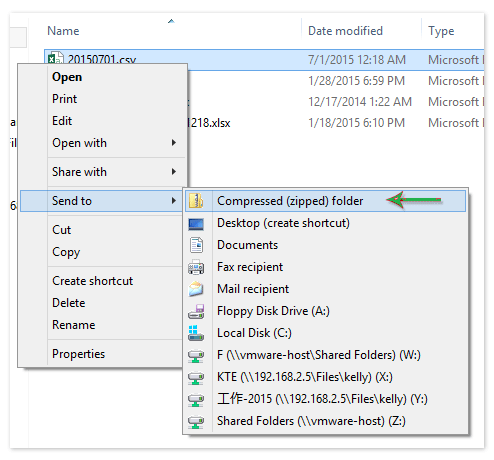
Task: Click the Desktop shortcut monitor icon
Action: 196,224
